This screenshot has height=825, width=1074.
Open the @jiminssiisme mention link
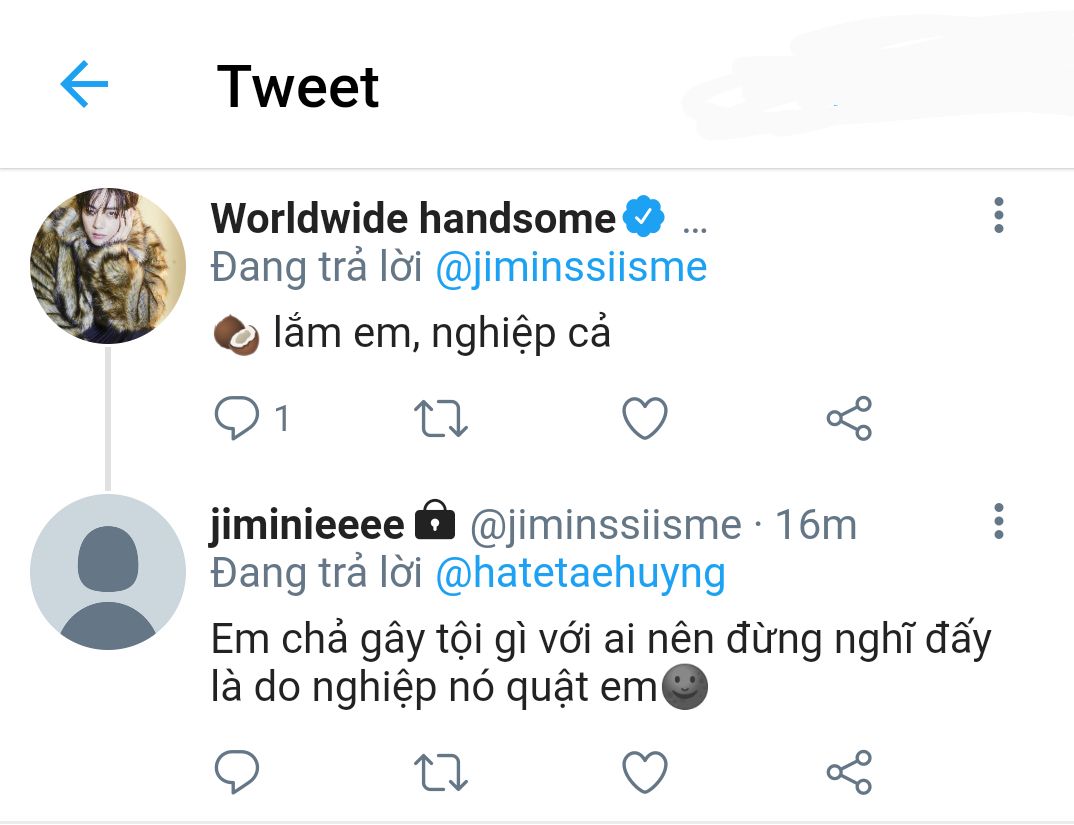571,267
